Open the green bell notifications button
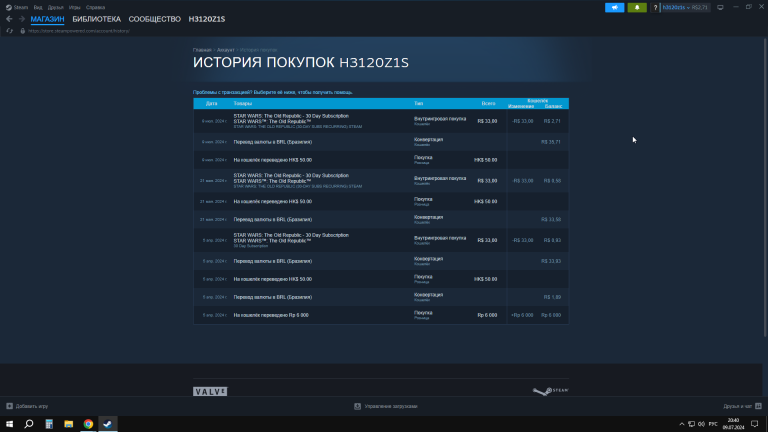This screenshot has height=432, width=768. [x=637, y=7]
